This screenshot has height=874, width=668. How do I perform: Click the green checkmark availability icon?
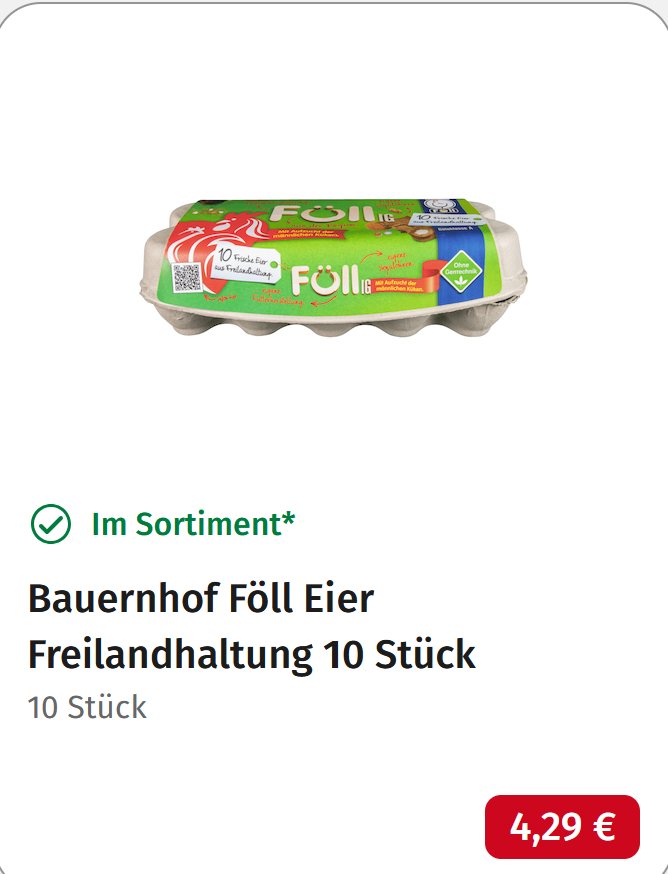point(51,524)
